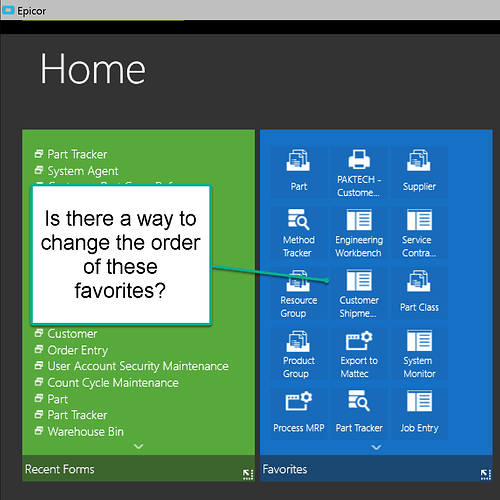The width and height of the screenshot is (500, 500).
Task: Open the Supplier favorite tile
Action: point(419,172)
